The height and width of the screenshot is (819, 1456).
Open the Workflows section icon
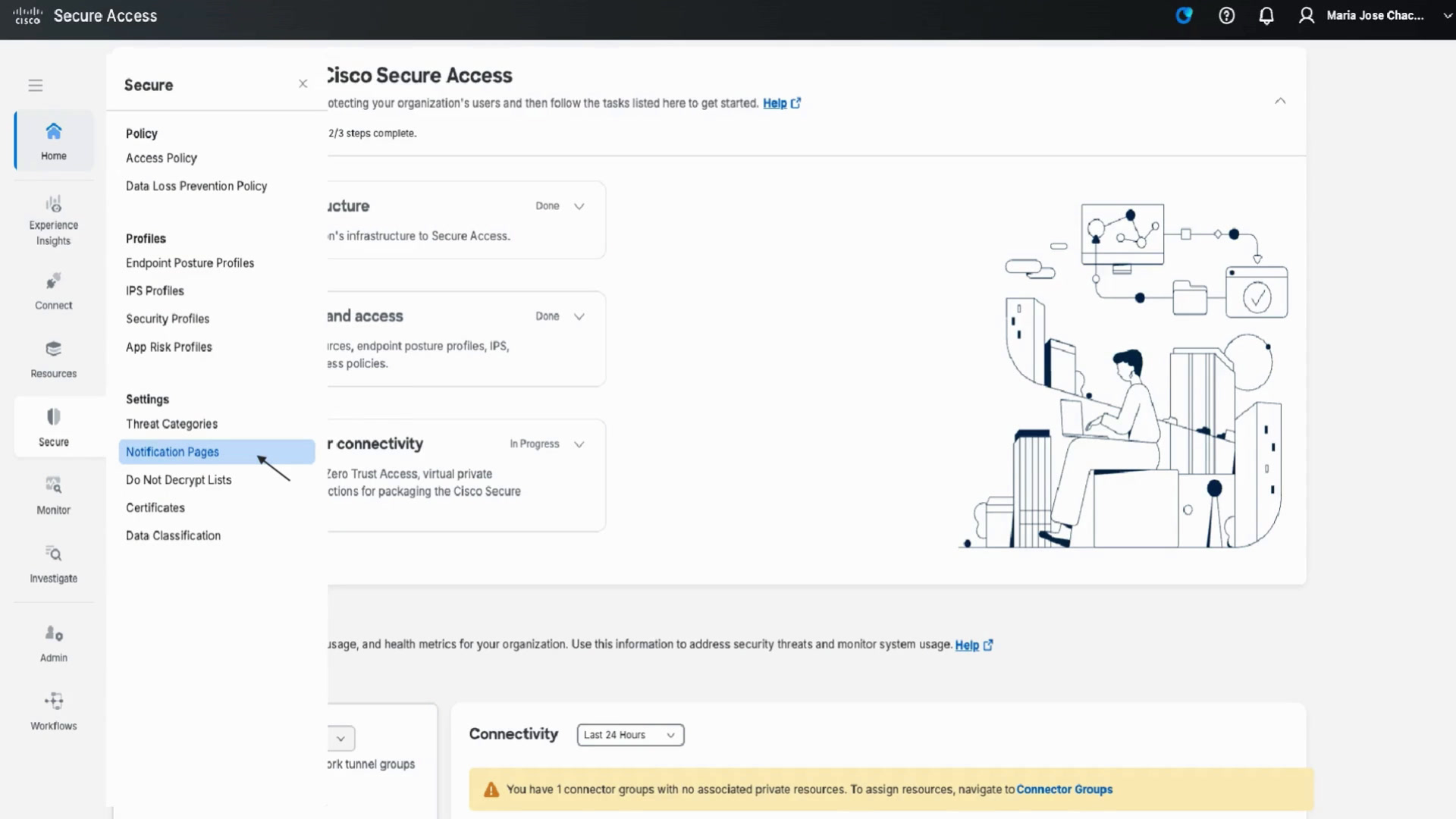[x=54, y=701]
